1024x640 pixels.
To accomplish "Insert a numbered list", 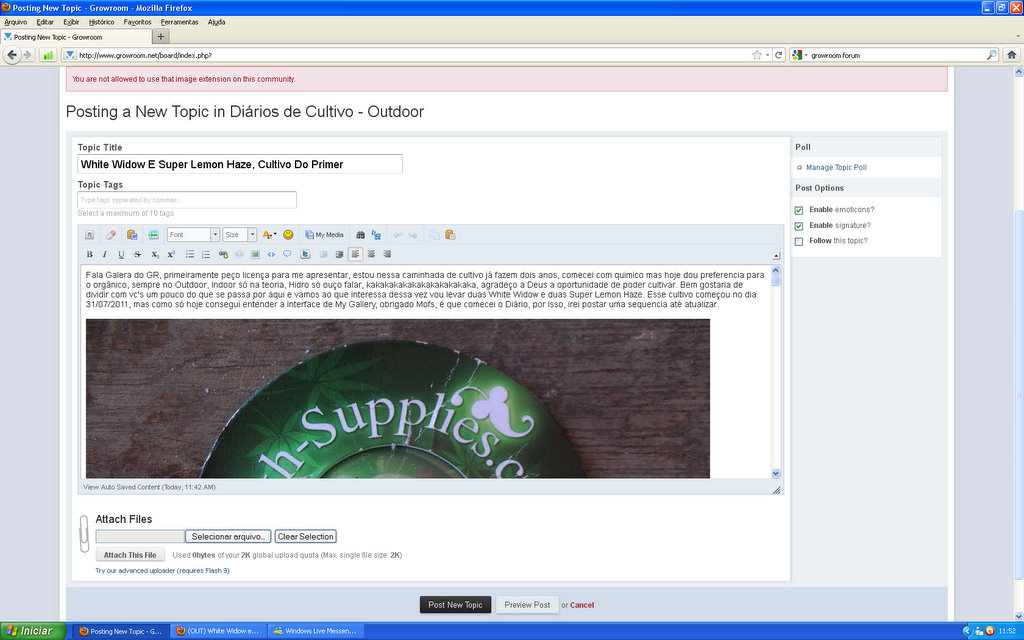I will pyautogui.click(x=206, y=254).
